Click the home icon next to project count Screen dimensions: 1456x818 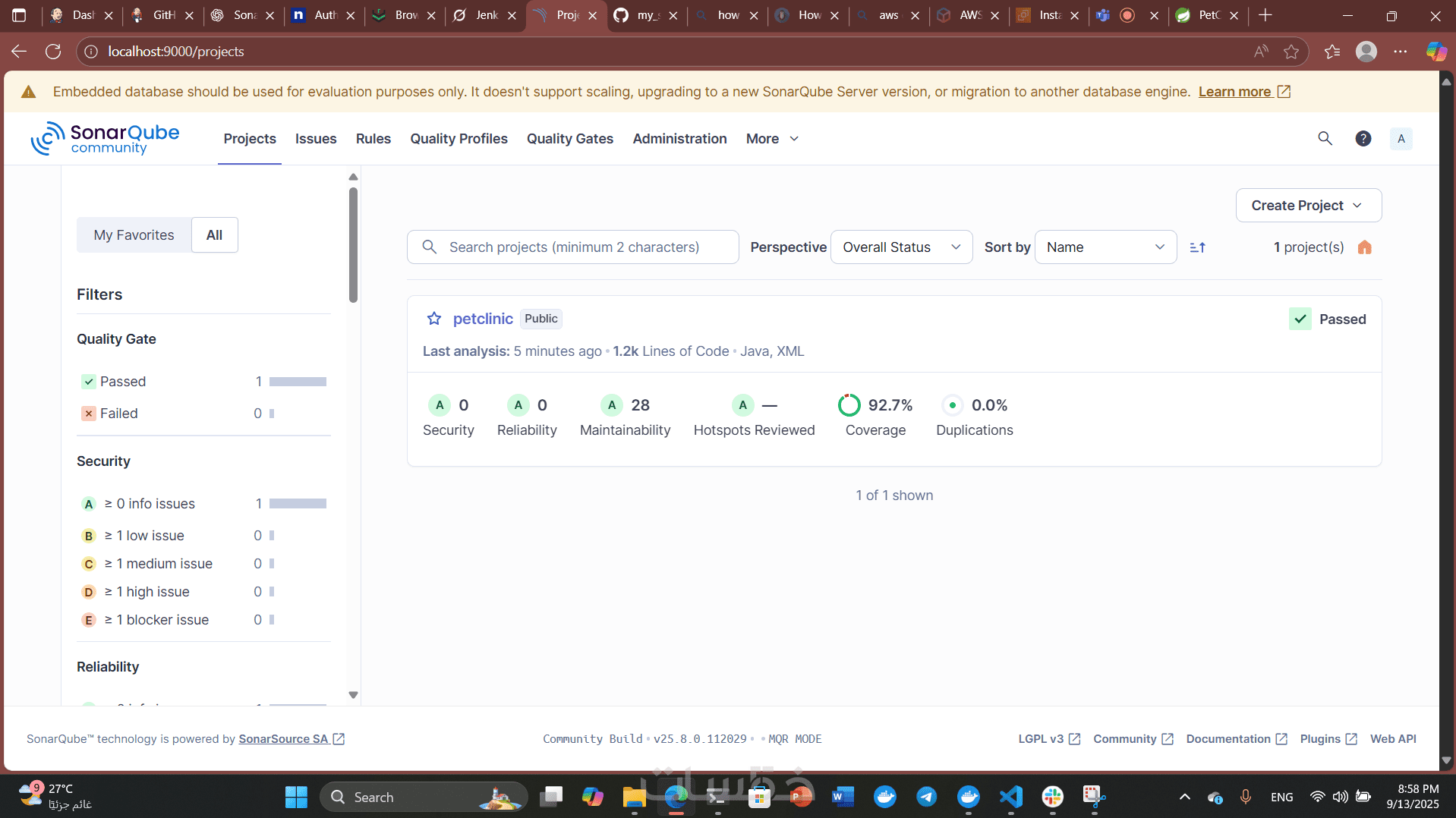point(1365,247)
